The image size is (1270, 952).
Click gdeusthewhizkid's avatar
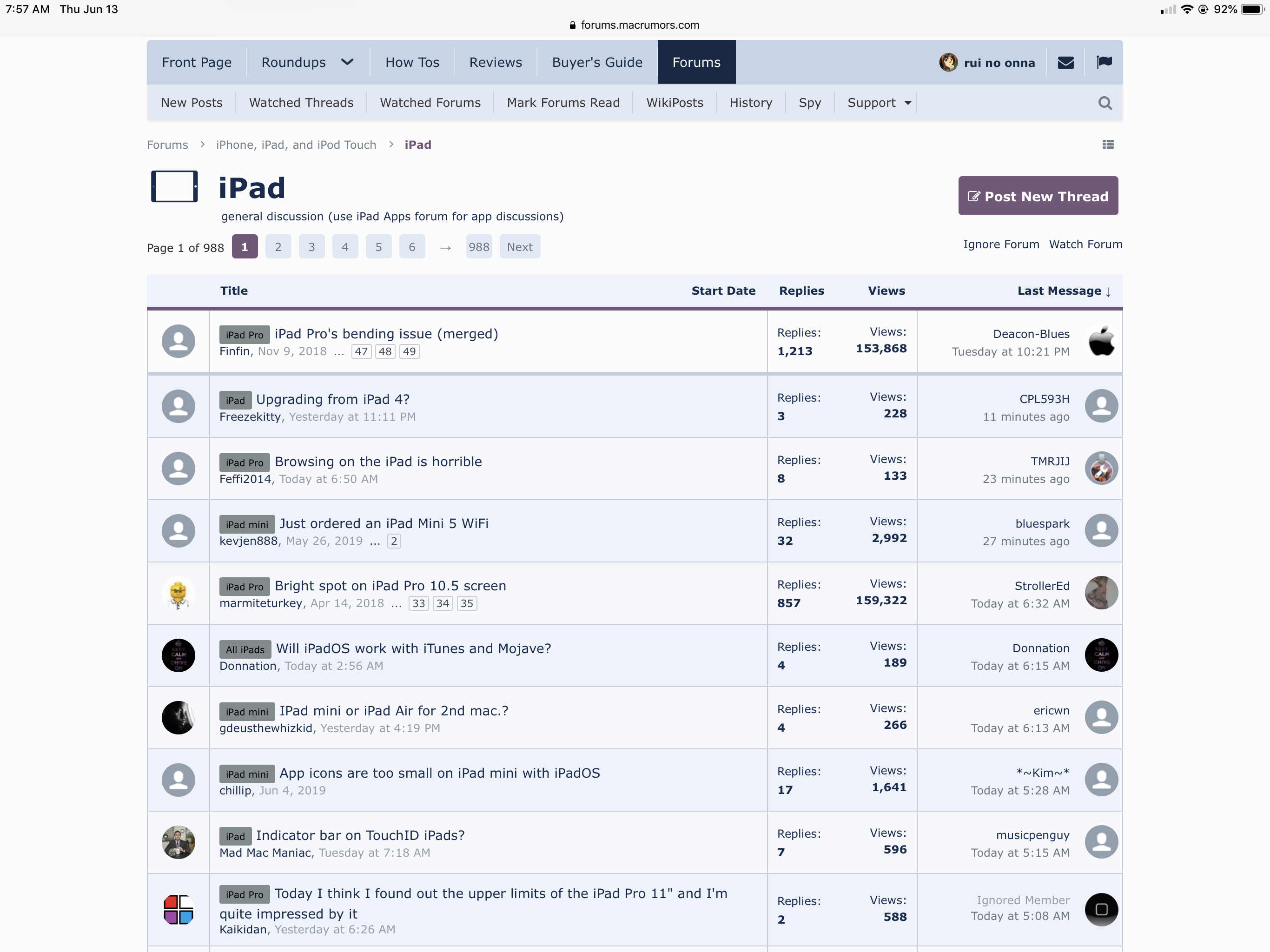(x=179, y=718)
